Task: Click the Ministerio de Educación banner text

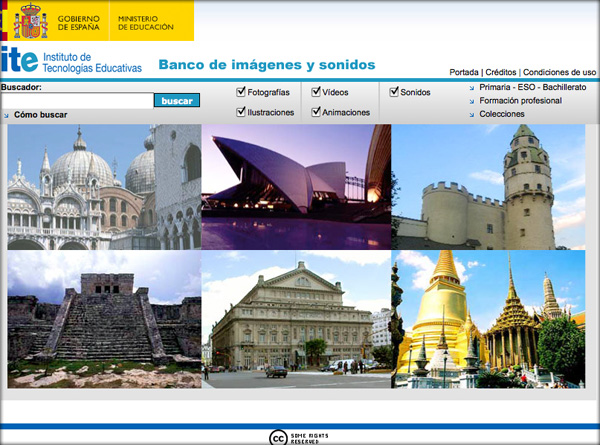Action: (145, 23)
